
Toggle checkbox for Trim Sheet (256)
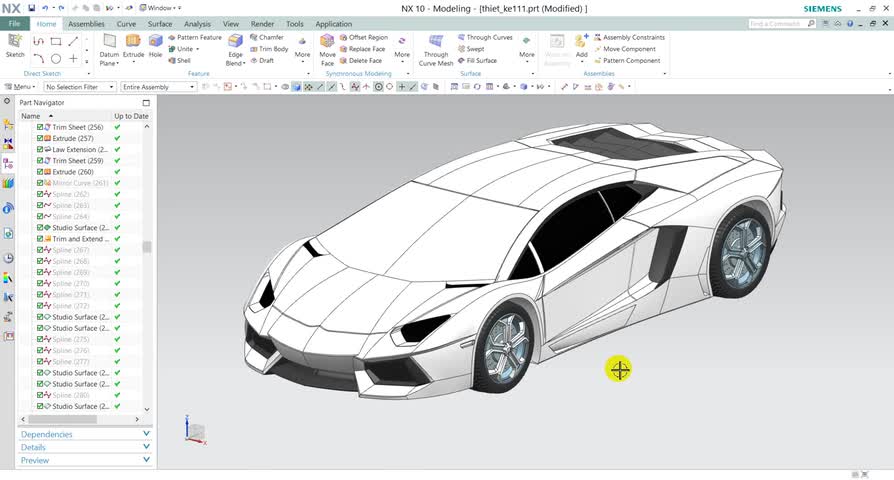pyautogui.click(x=40, y=127)
